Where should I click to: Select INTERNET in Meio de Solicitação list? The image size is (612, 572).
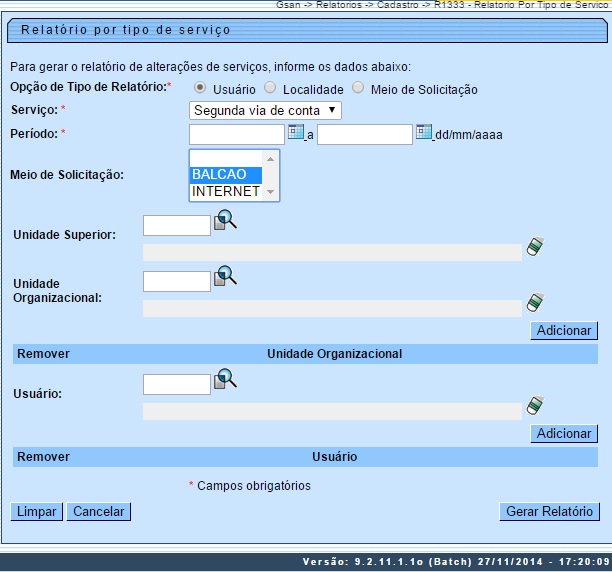click(225, 191)
